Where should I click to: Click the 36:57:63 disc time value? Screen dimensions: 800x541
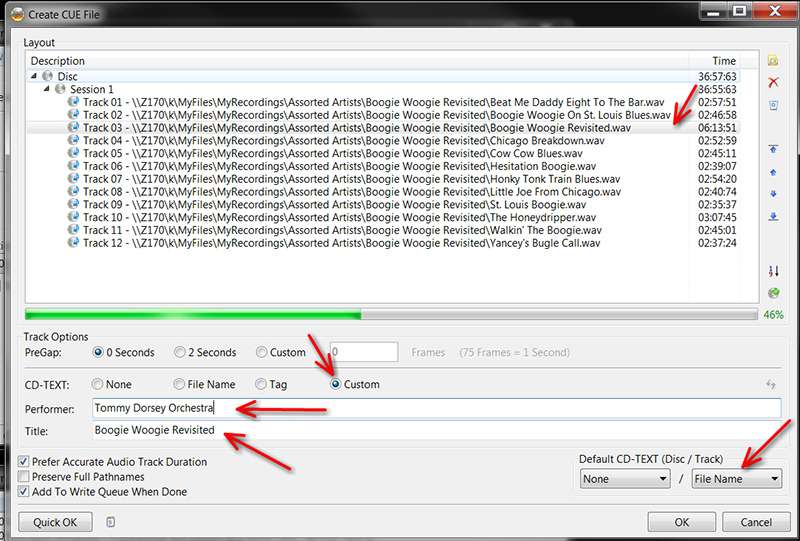[717, 76]
